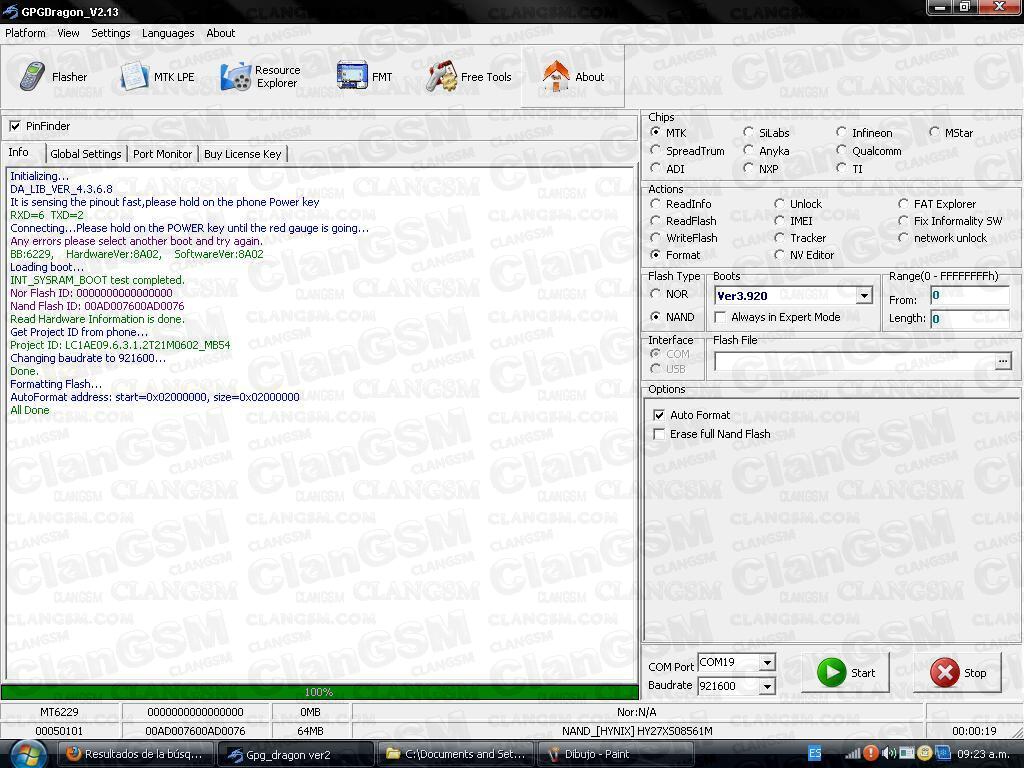Open the security alert tray icon
The image size is (1024, 768).
tap(870, 753)
